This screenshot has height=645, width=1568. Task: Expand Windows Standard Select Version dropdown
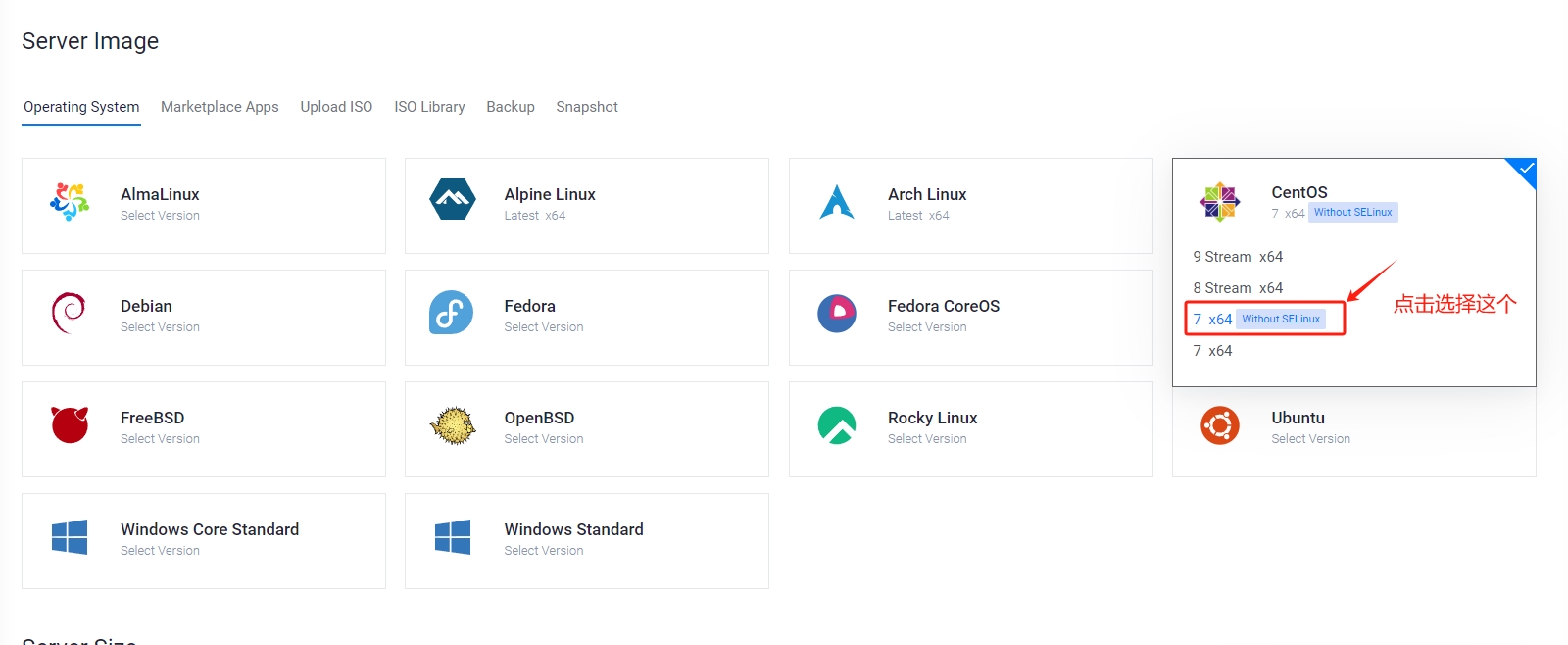(x=544, y=551)
